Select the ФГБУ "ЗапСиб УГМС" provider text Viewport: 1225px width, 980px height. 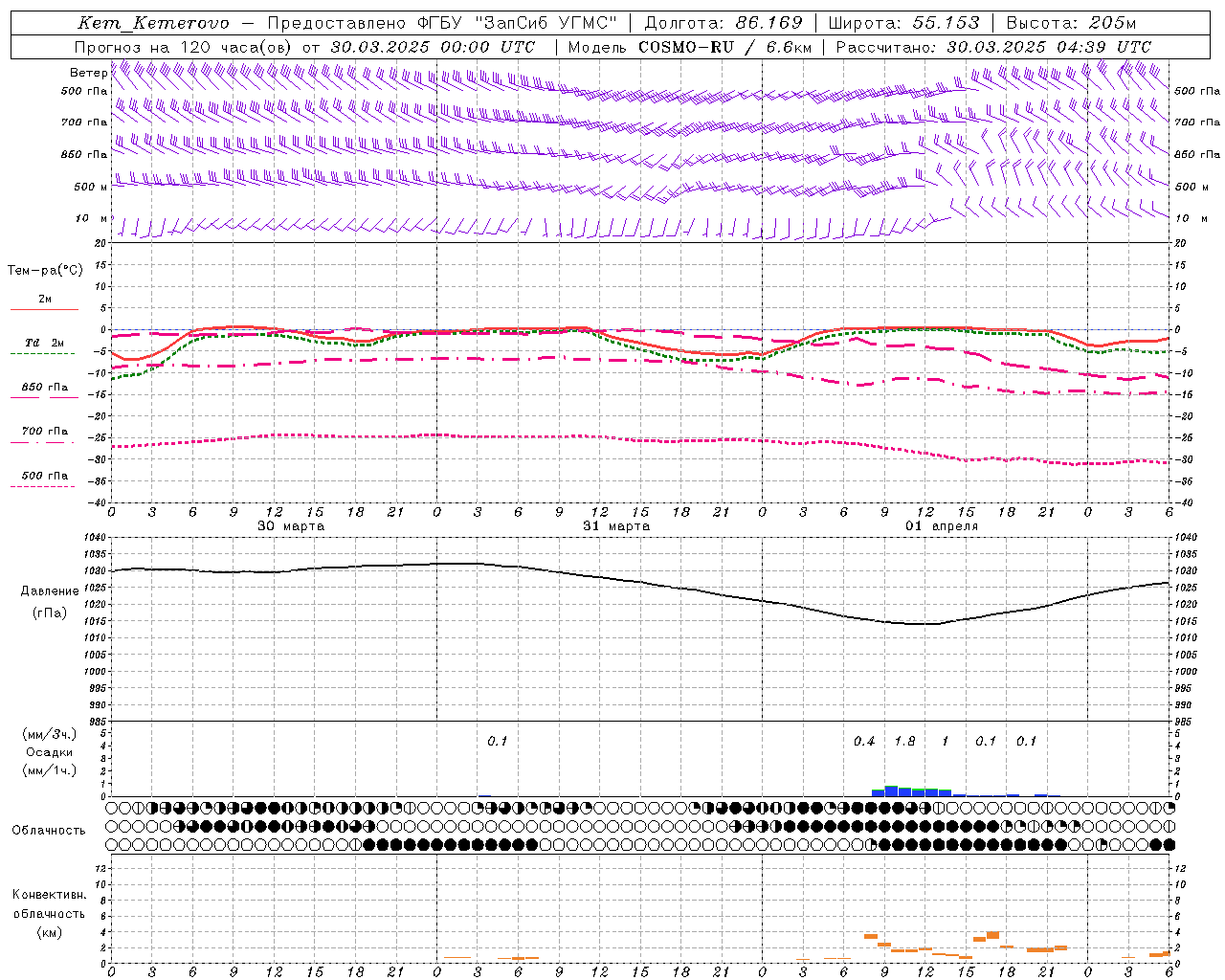coord(518,23)
